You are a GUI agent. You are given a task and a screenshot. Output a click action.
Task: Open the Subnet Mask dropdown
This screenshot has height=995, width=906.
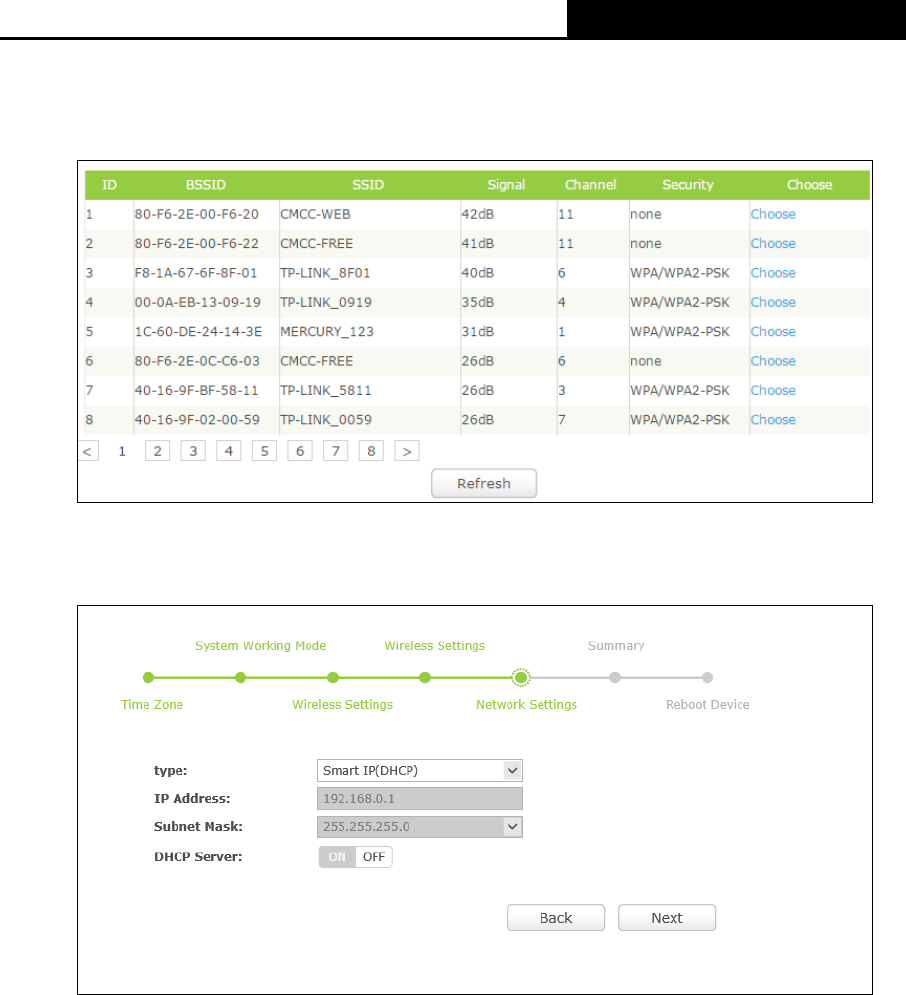pos(420,827)
